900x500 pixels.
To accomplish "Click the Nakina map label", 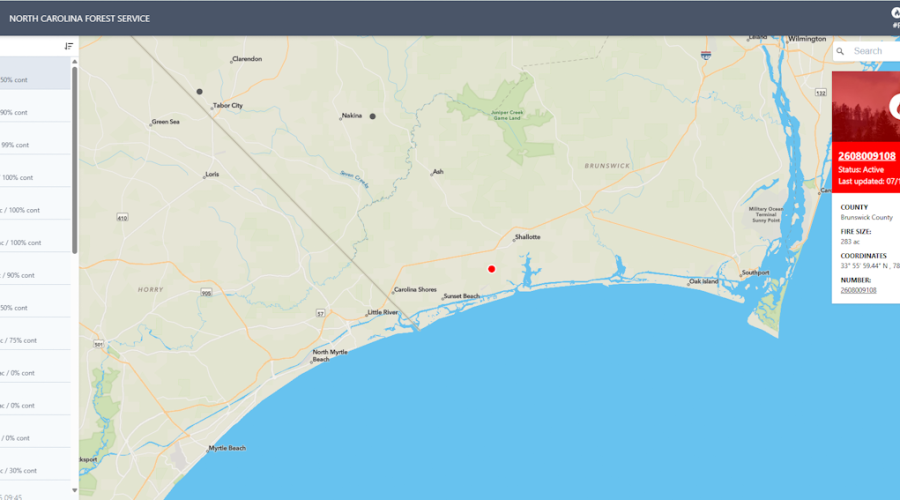I will pyautogui.click(x=352, y=116).
